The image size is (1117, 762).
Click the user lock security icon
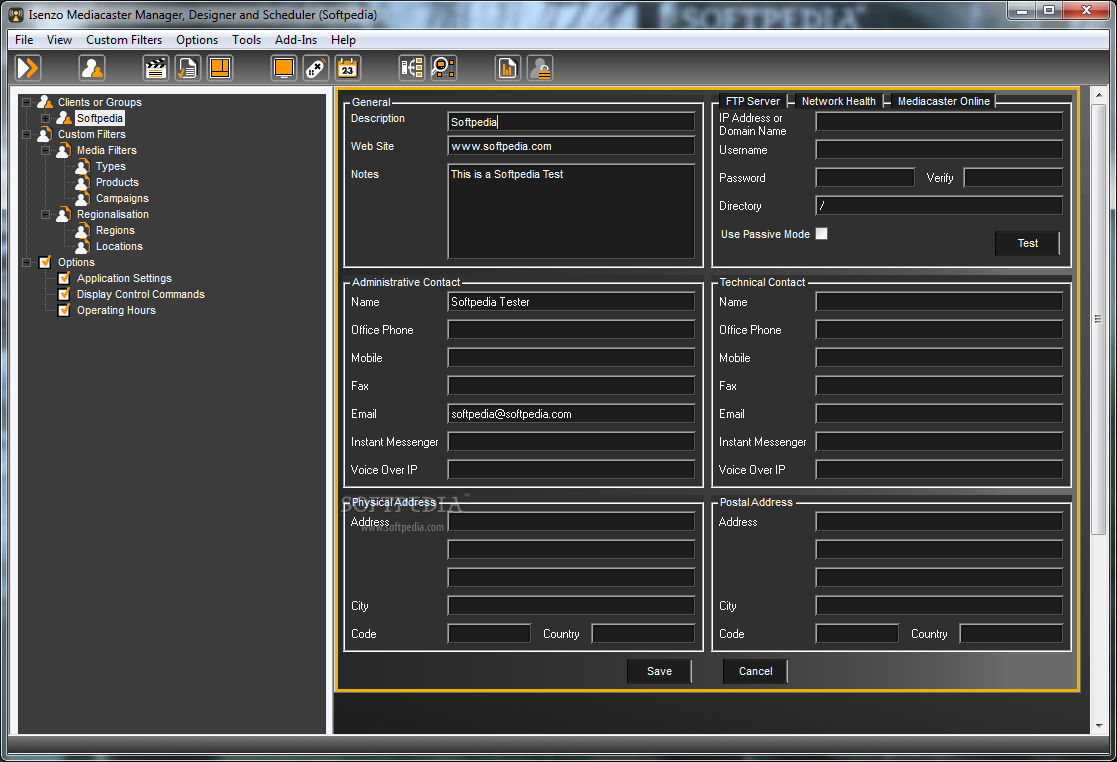click(540, 68)
